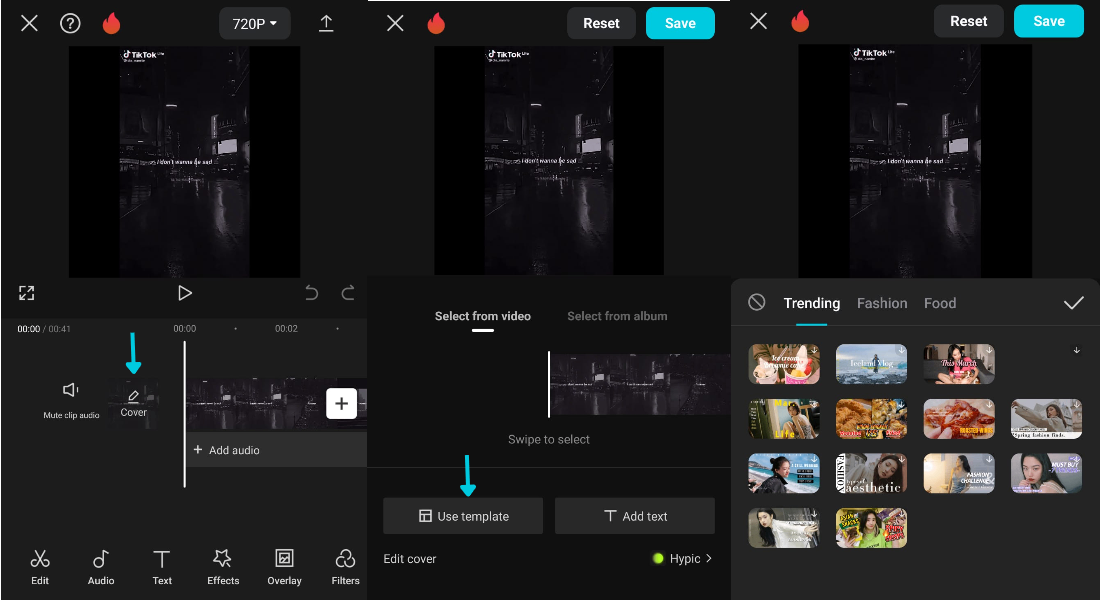The height and width of the screenshot is (600, 1100).
Task: Expand preview to fullscreen
Action: coord(27,293)
